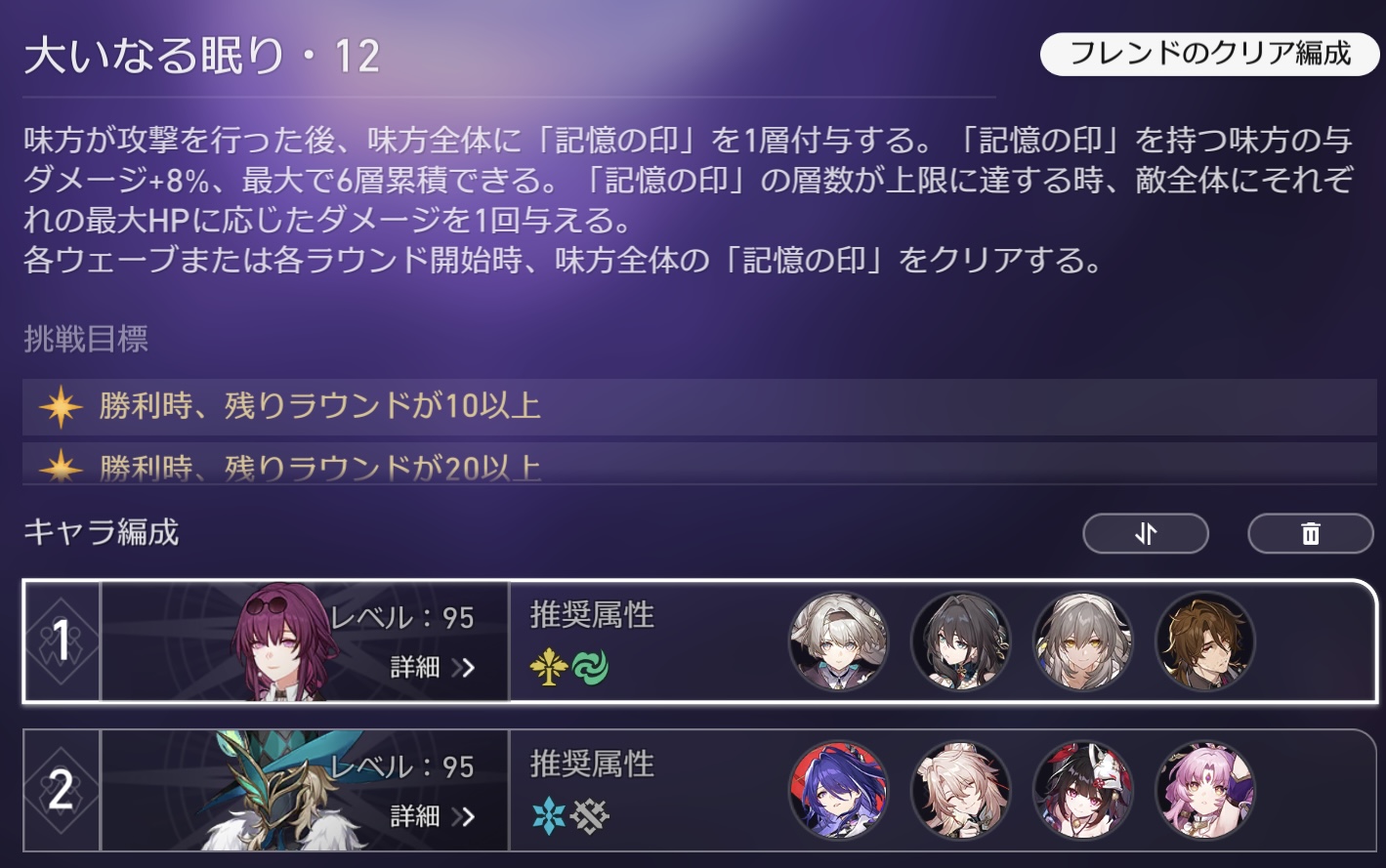The image size is (1386, 868).
Task: Open the フレンドのクリア編成 button
Action: (1210, 54)
